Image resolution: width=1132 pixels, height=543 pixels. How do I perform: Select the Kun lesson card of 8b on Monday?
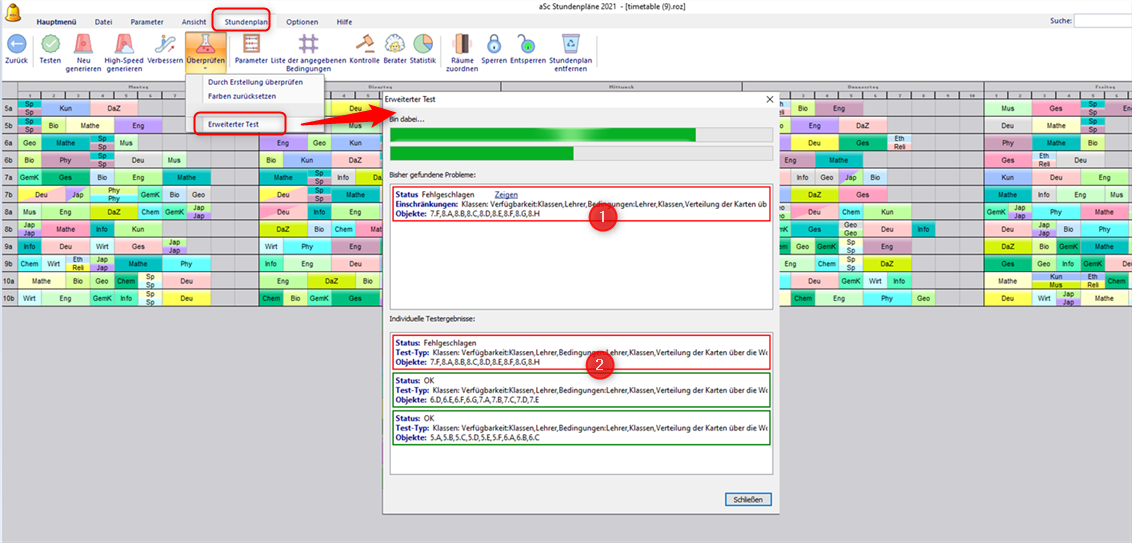coord(138,229)
